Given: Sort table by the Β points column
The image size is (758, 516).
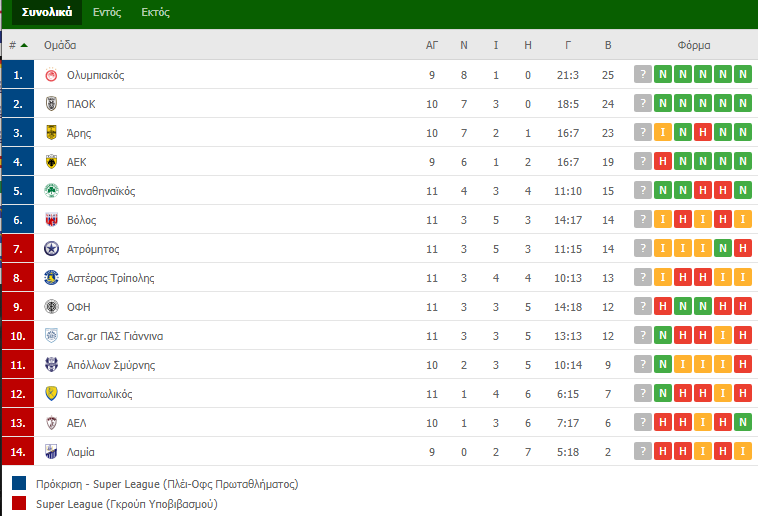Looking at the screenshot, I should [608, 45].
